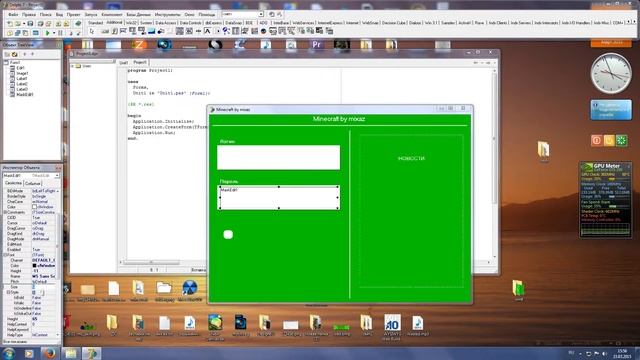Open the Запуск menu
Screen dimensions: 640x360
pyautogui.click(x=91, y=14)
